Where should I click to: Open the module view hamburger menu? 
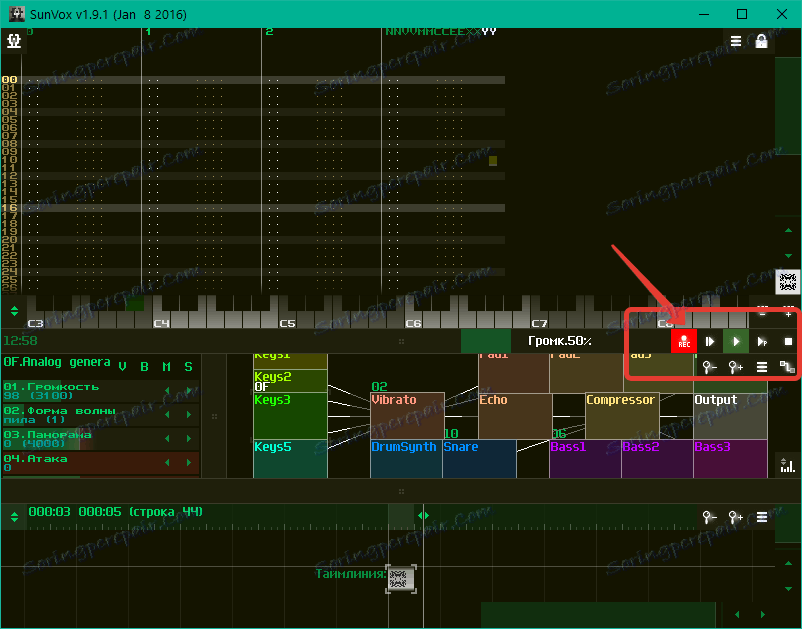click(x=762, y=367)
